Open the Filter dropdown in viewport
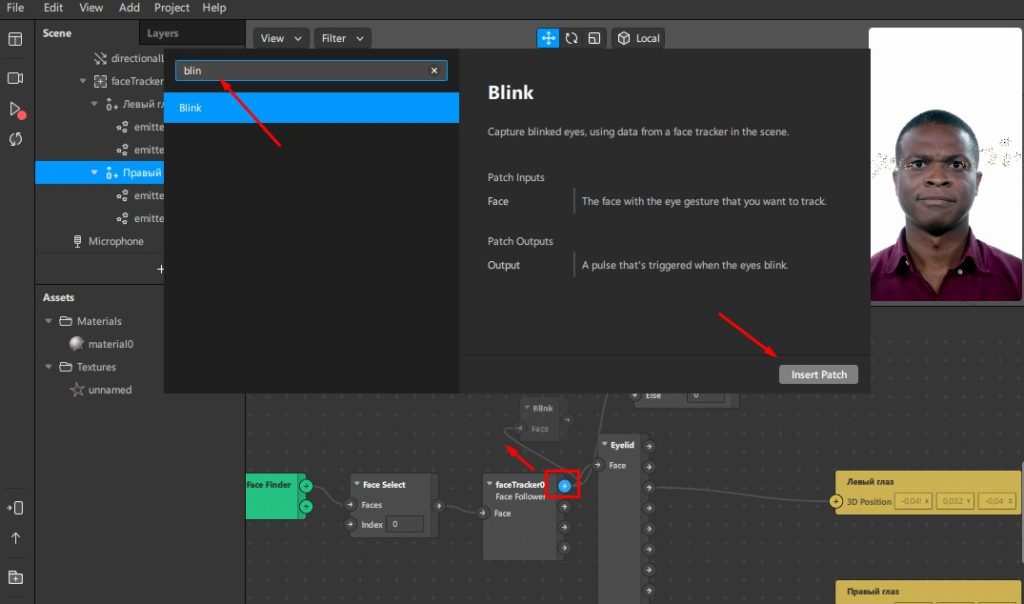 [342, 38]
